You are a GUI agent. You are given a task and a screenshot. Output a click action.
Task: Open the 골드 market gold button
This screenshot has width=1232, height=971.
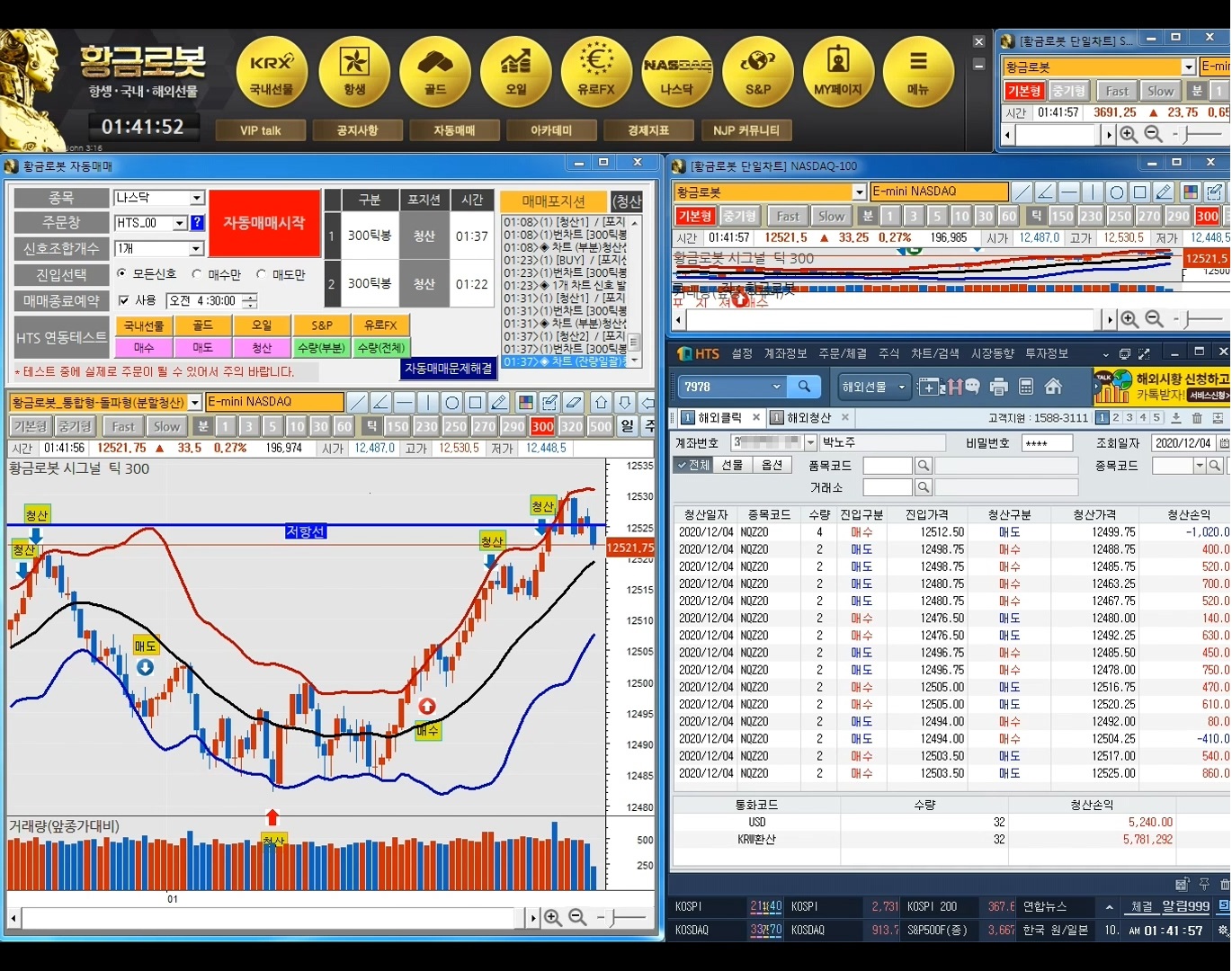coord(435,73)
